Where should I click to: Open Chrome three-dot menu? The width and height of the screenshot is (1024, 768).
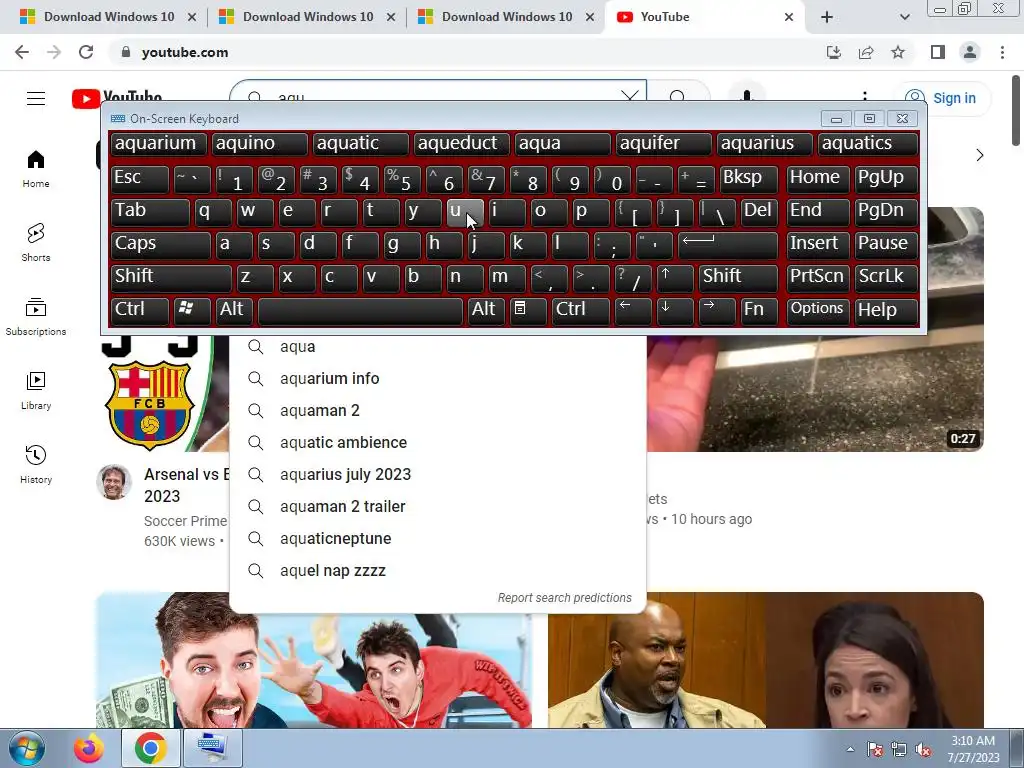click(1002, 52)
